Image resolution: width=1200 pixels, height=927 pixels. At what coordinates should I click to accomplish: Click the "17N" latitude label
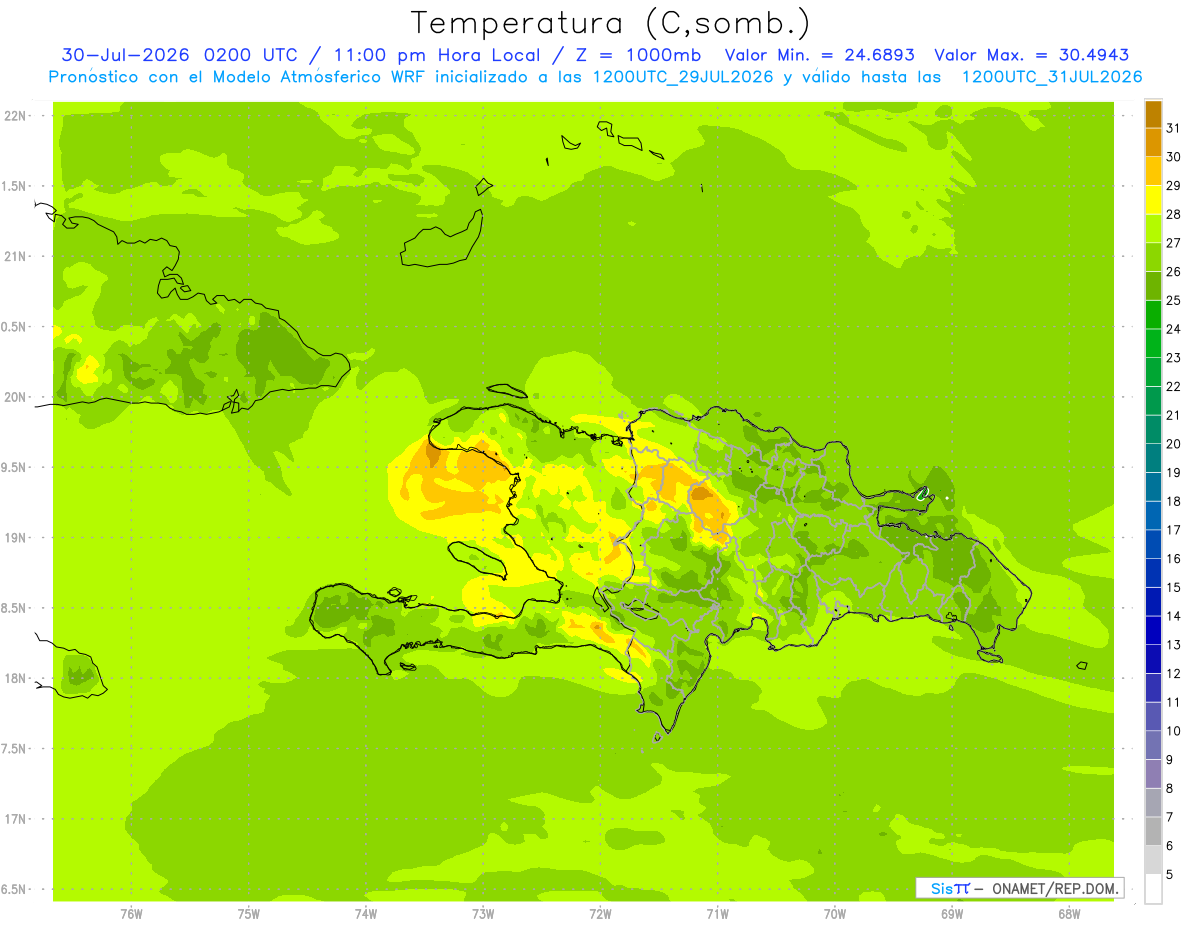pyautogui.click(x=17, y=819)
